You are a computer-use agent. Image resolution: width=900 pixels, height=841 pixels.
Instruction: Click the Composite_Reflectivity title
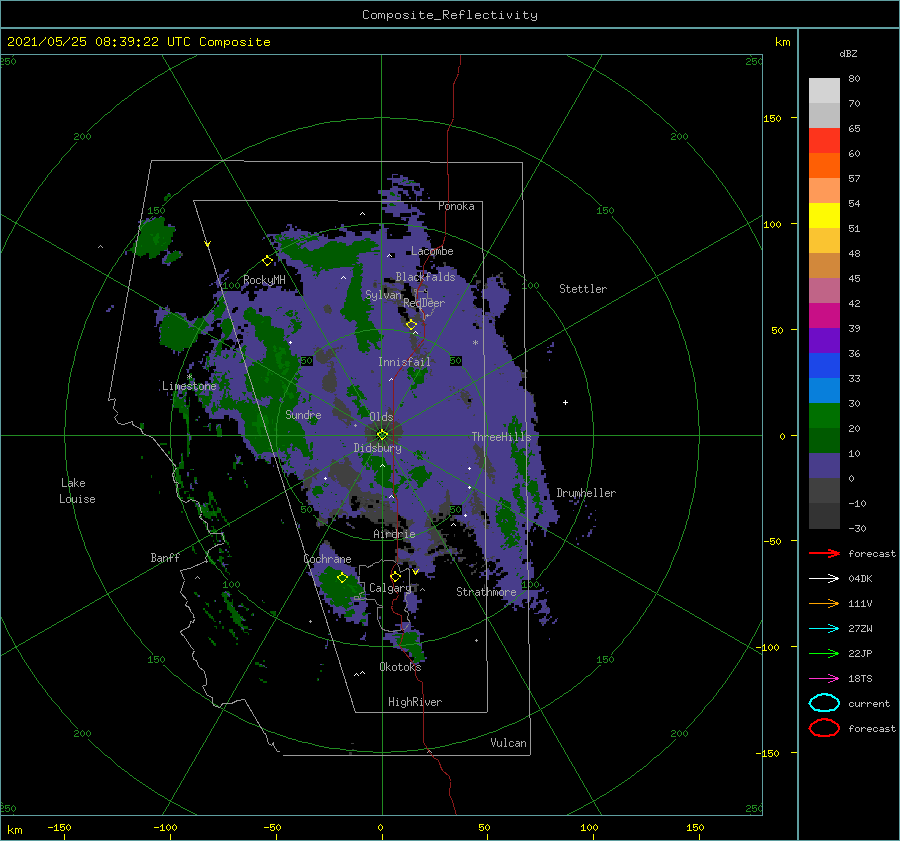pyautogui.click(x=450, y=15)
